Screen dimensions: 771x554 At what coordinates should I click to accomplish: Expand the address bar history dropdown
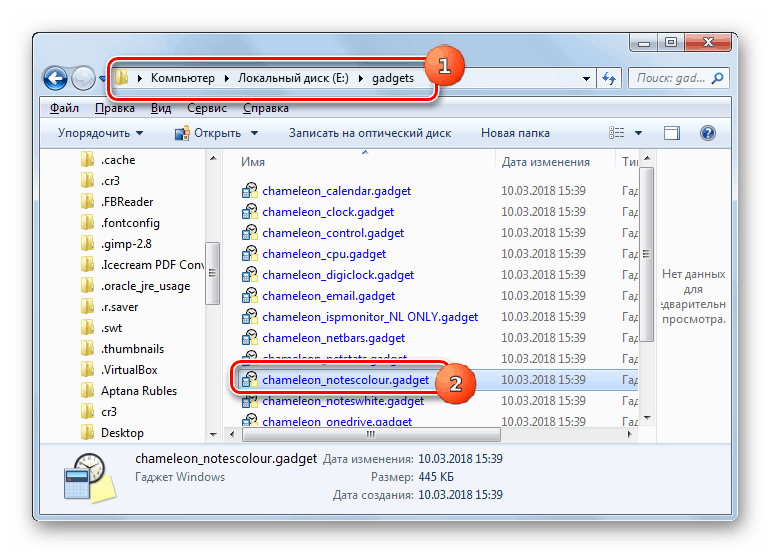pos(586,79)
